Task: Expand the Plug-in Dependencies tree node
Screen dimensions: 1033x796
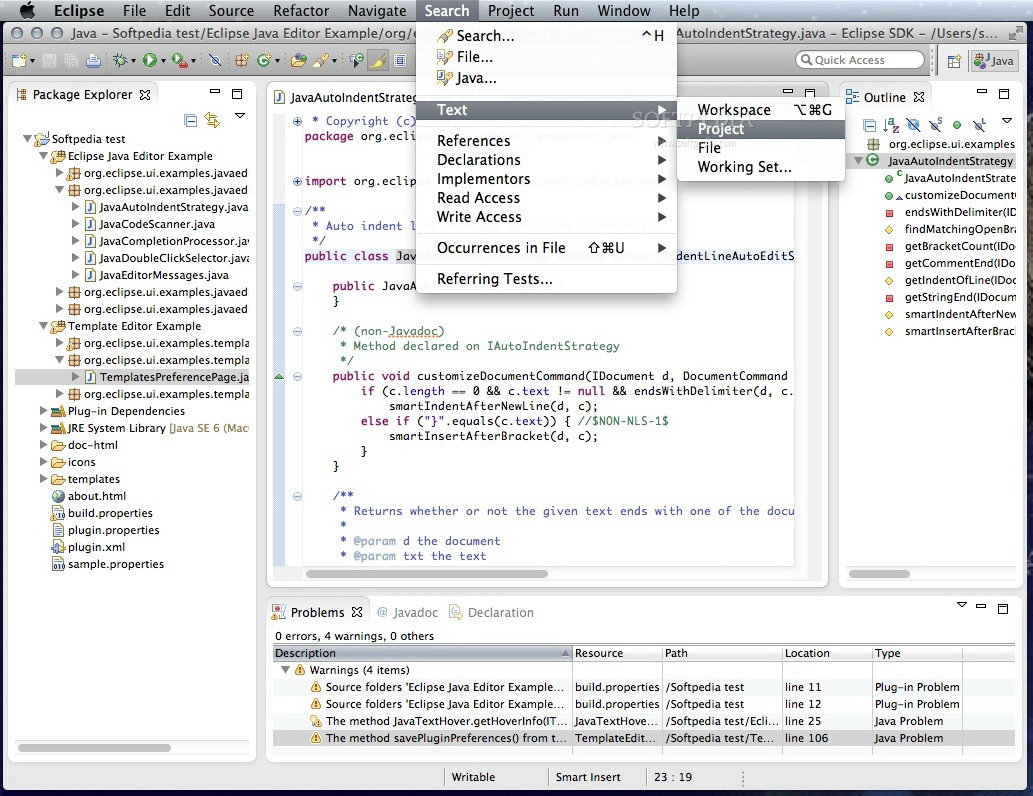Action: (x=44, y=411)
